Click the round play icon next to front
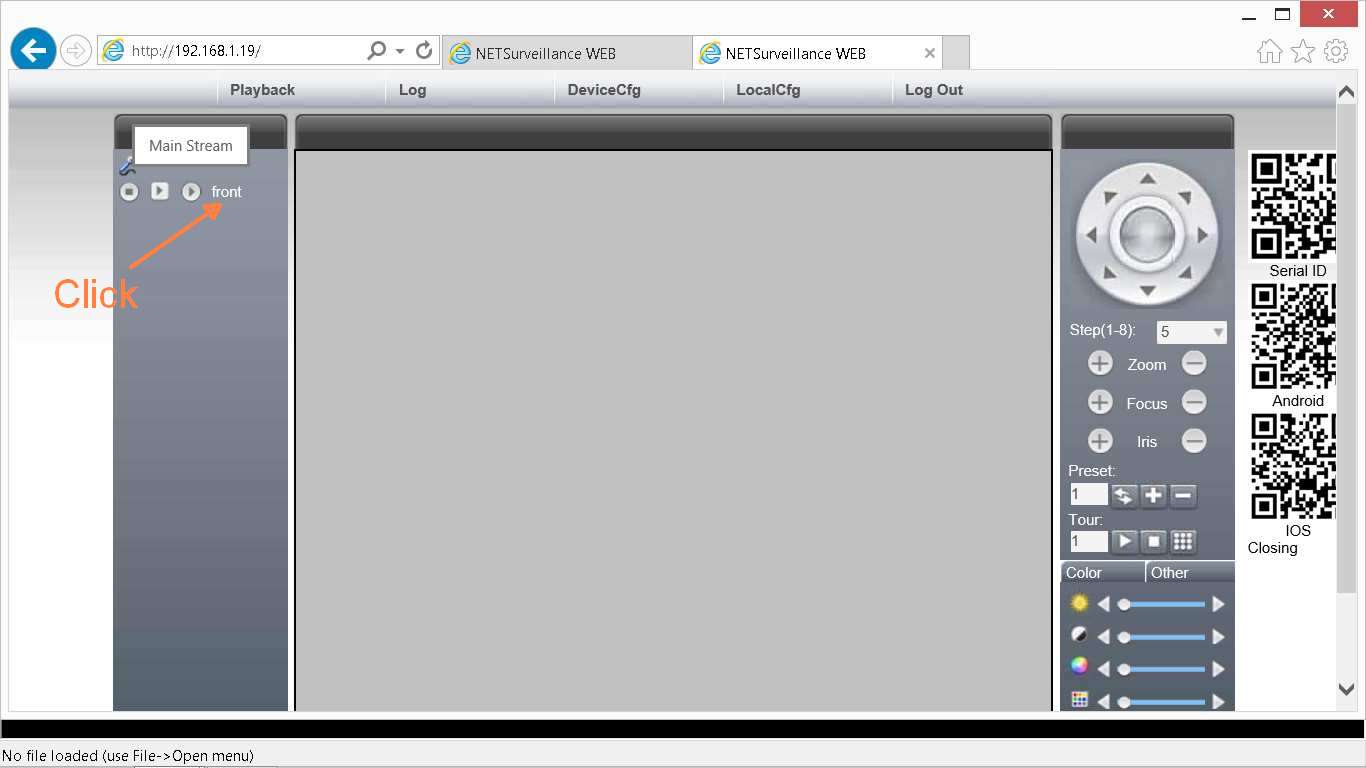The height and width of the screenshot is (768, 1366). tap(191, 191)
